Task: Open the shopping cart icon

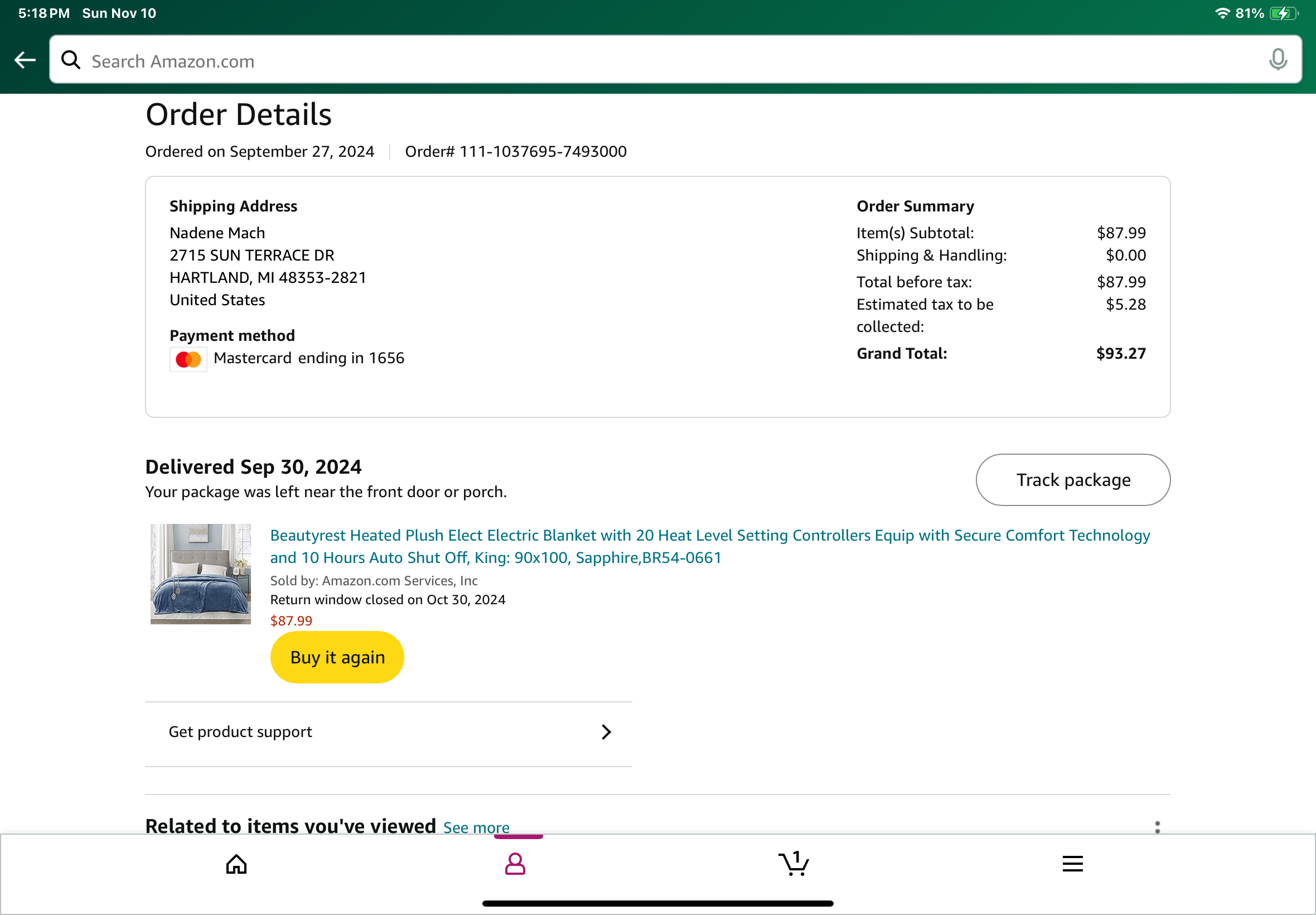Action: pos(794,864)
